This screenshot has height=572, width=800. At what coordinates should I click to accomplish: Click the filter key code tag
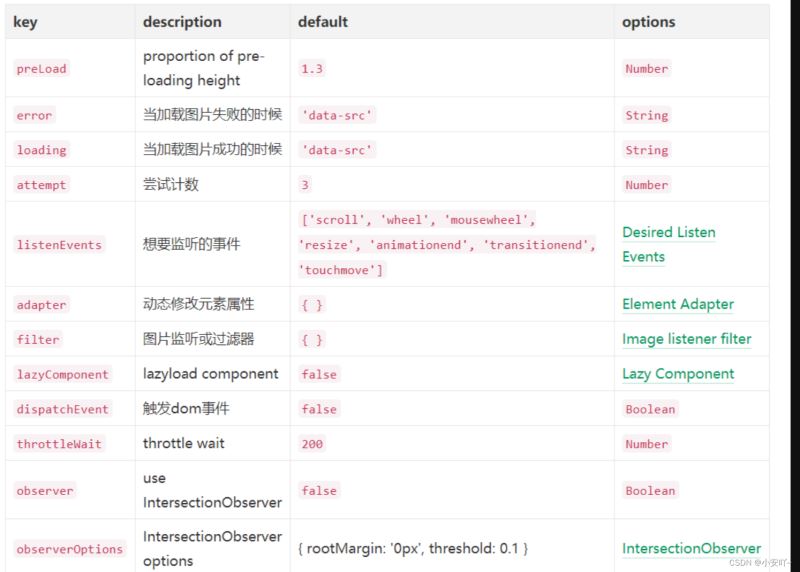(38, 340)
